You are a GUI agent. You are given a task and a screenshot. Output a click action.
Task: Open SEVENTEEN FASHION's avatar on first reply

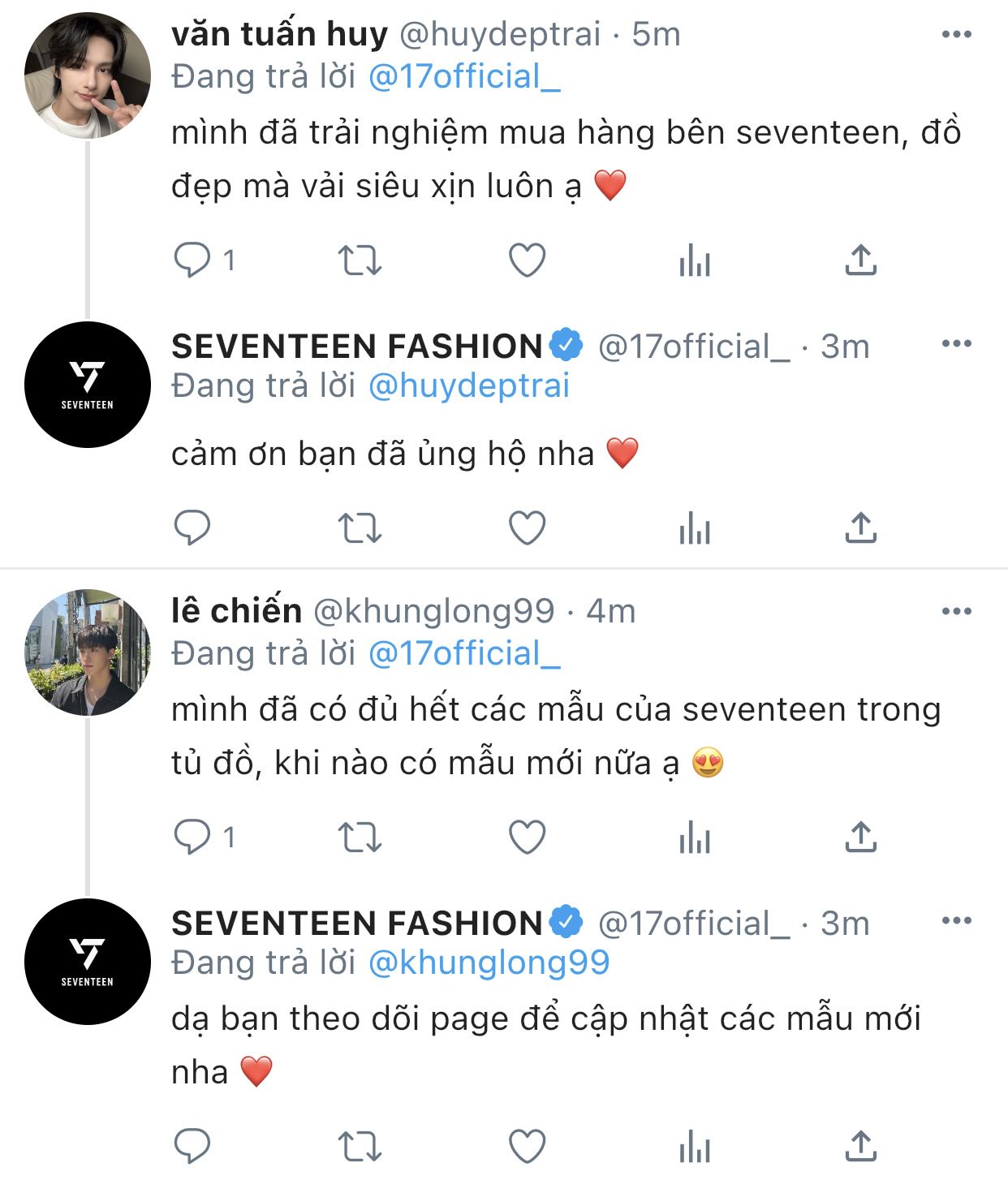pyautogui.click(x=88, y=385)
